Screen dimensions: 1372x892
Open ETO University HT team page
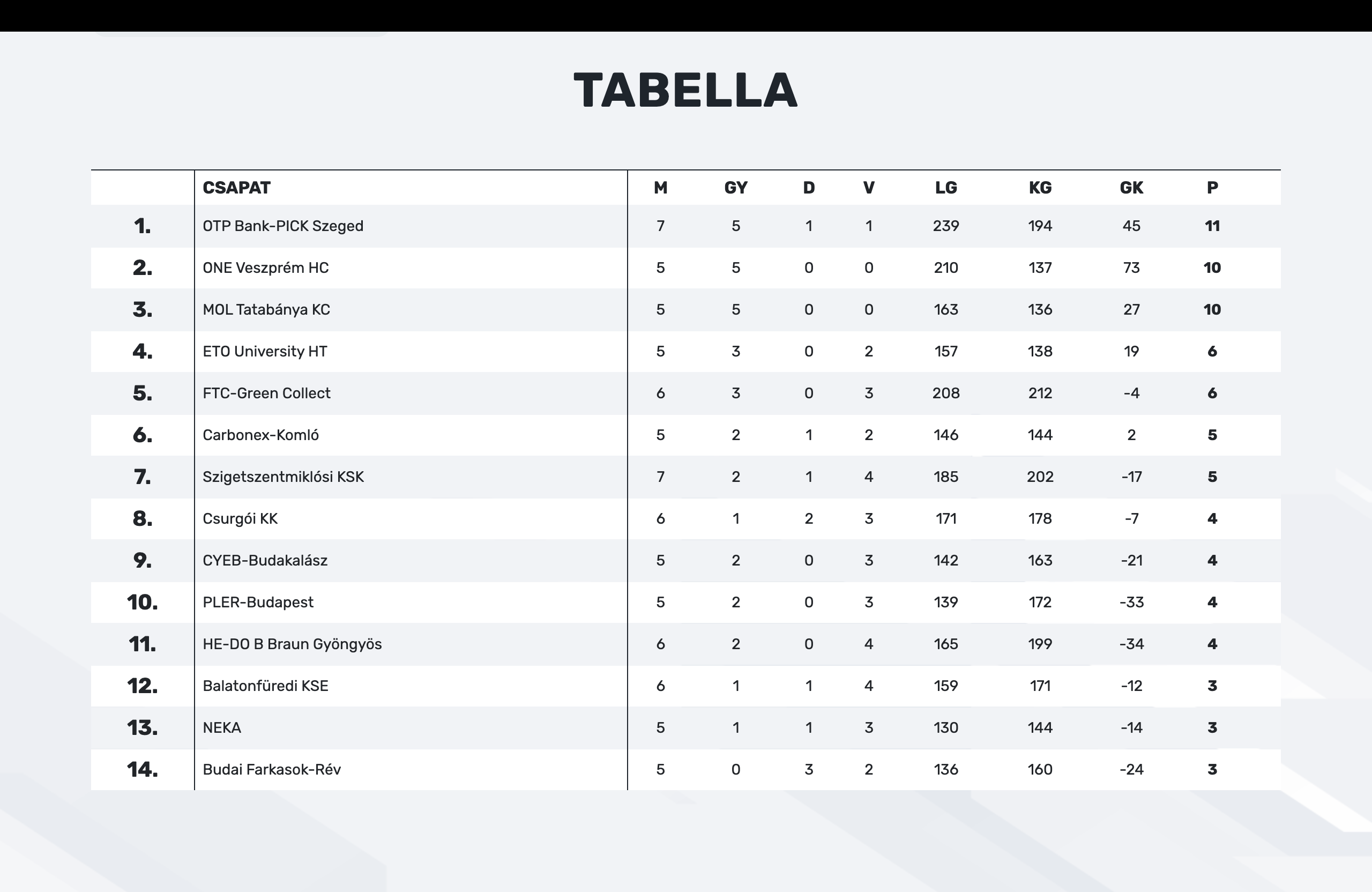coord(265,351)
